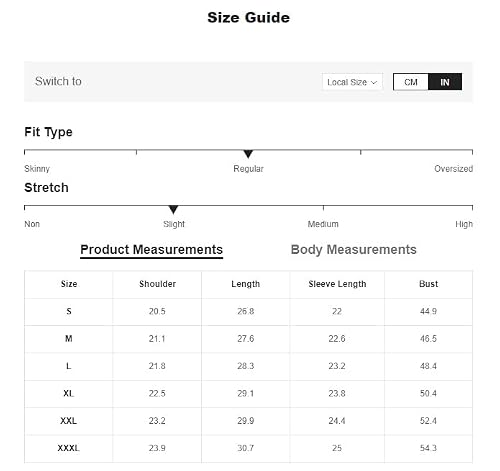Image resolution: width=500 pixels, height=471 pixels.
Task: Click the Stretch triangle marker at Slight
Action: pos(173,209)
